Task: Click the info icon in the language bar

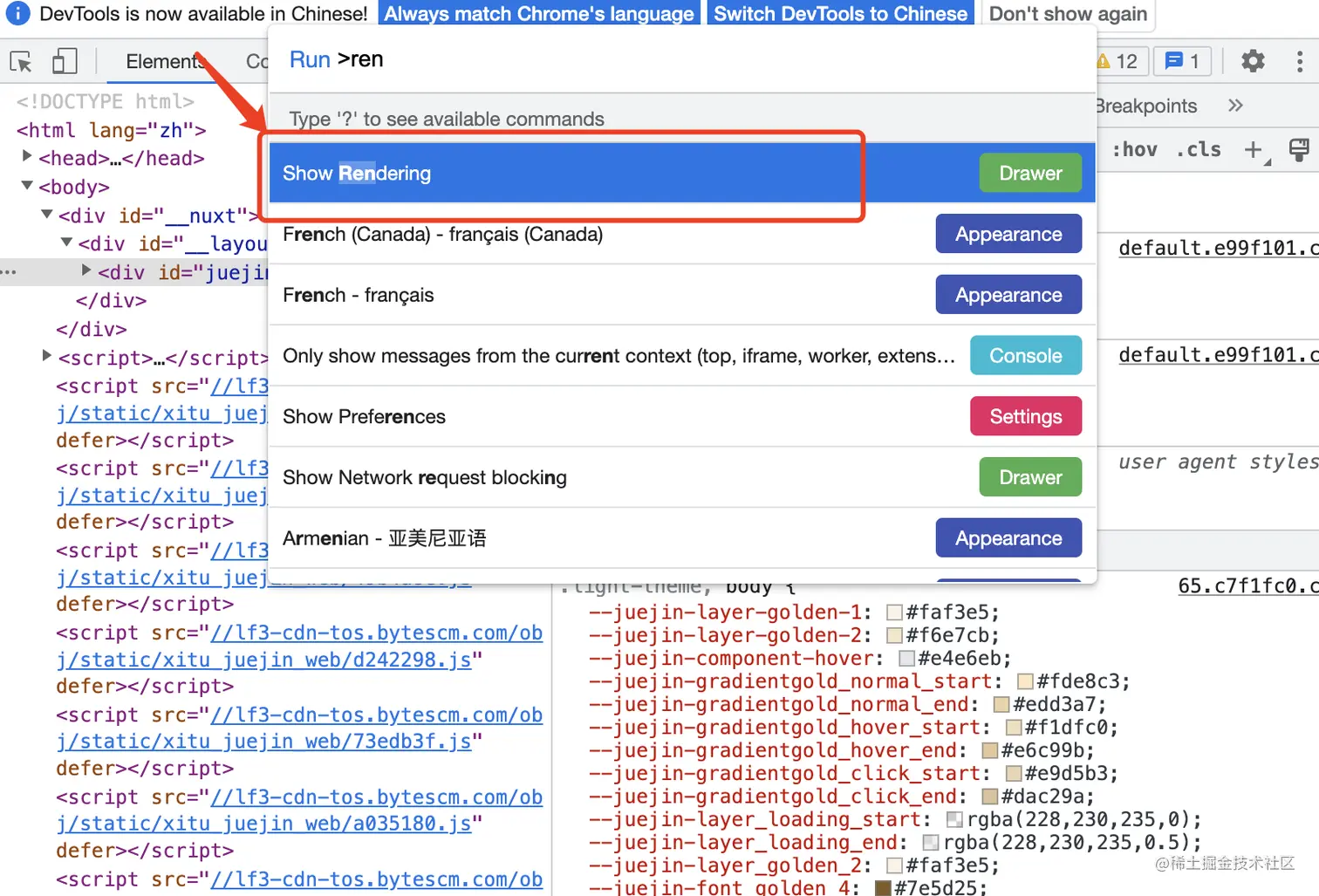Action: pyautogui.click(x=17, y=13)
